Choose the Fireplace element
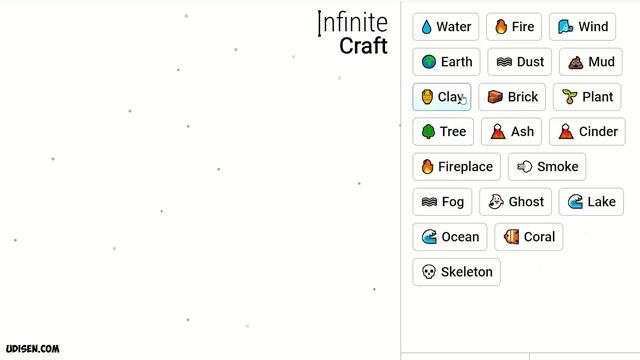 (x=456, y=167)
